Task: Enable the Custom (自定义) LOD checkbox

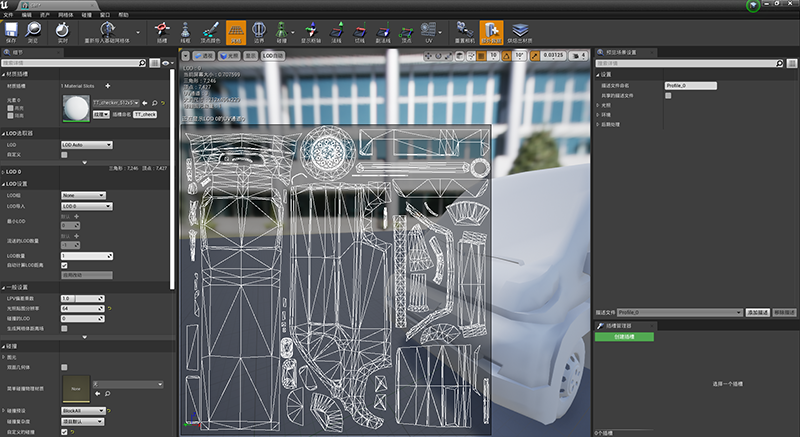Action: tap(64, 154)
